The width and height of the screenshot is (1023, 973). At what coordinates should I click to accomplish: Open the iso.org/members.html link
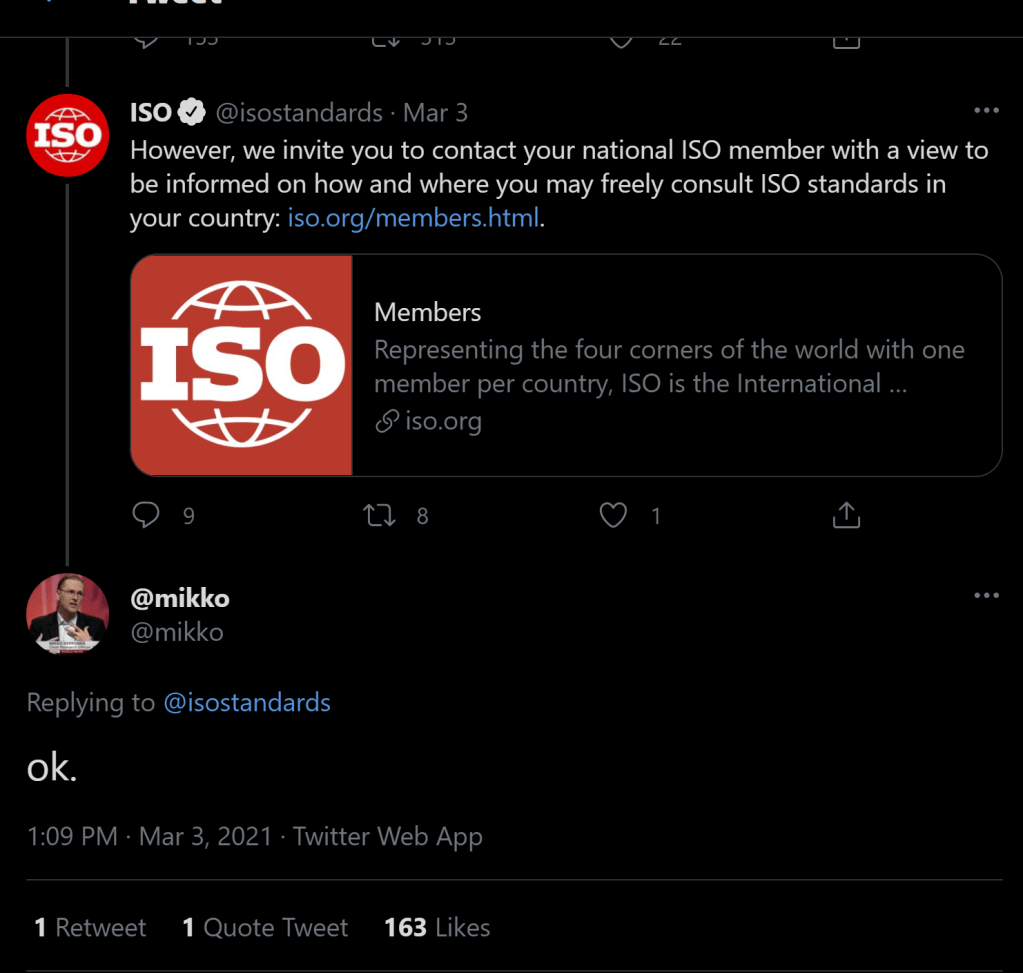[x=413, y=217]
